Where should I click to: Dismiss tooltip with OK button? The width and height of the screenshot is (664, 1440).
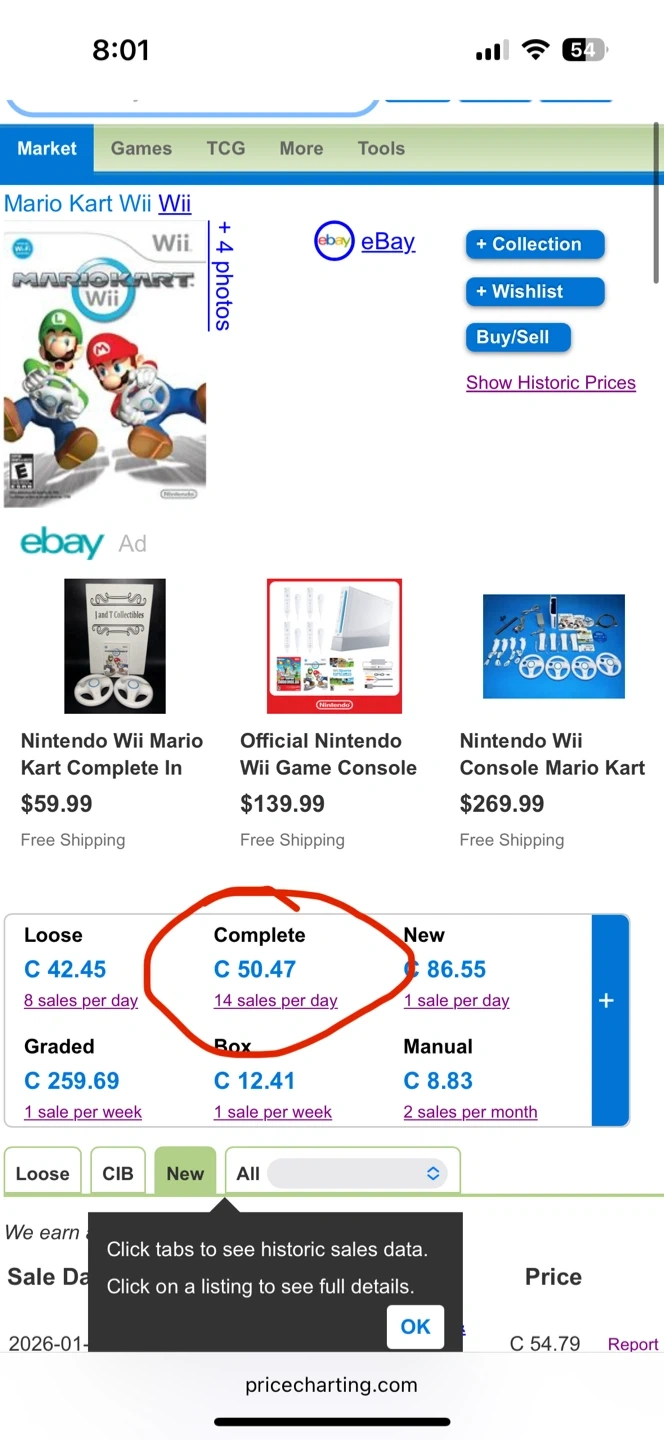415,1327
